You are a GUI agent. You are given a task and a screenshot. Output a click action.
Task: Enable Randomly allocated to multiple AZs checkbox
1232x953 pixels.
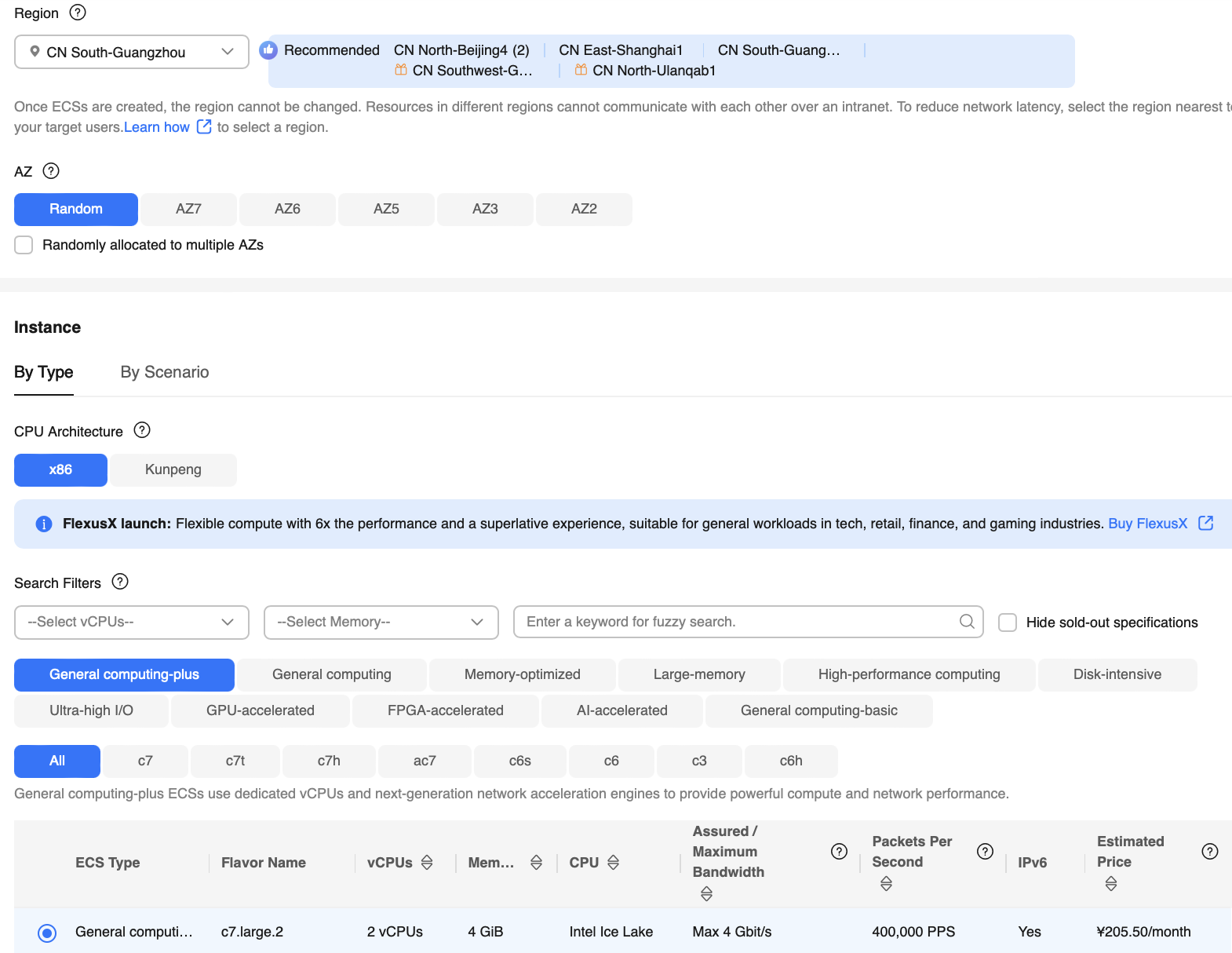point(24,245)
